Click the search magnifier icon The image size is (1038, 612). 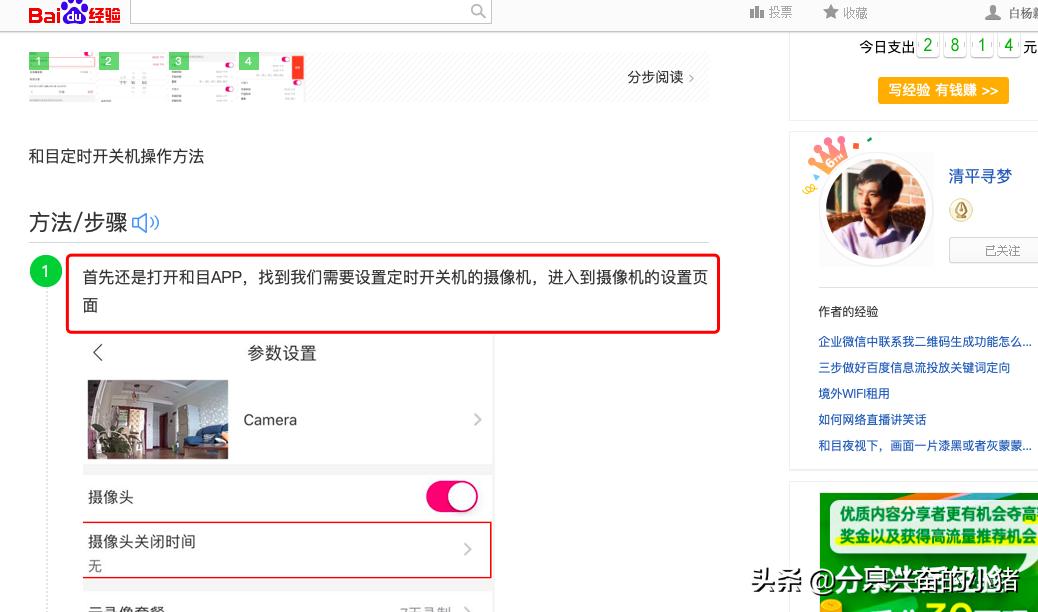click(477, 11)
